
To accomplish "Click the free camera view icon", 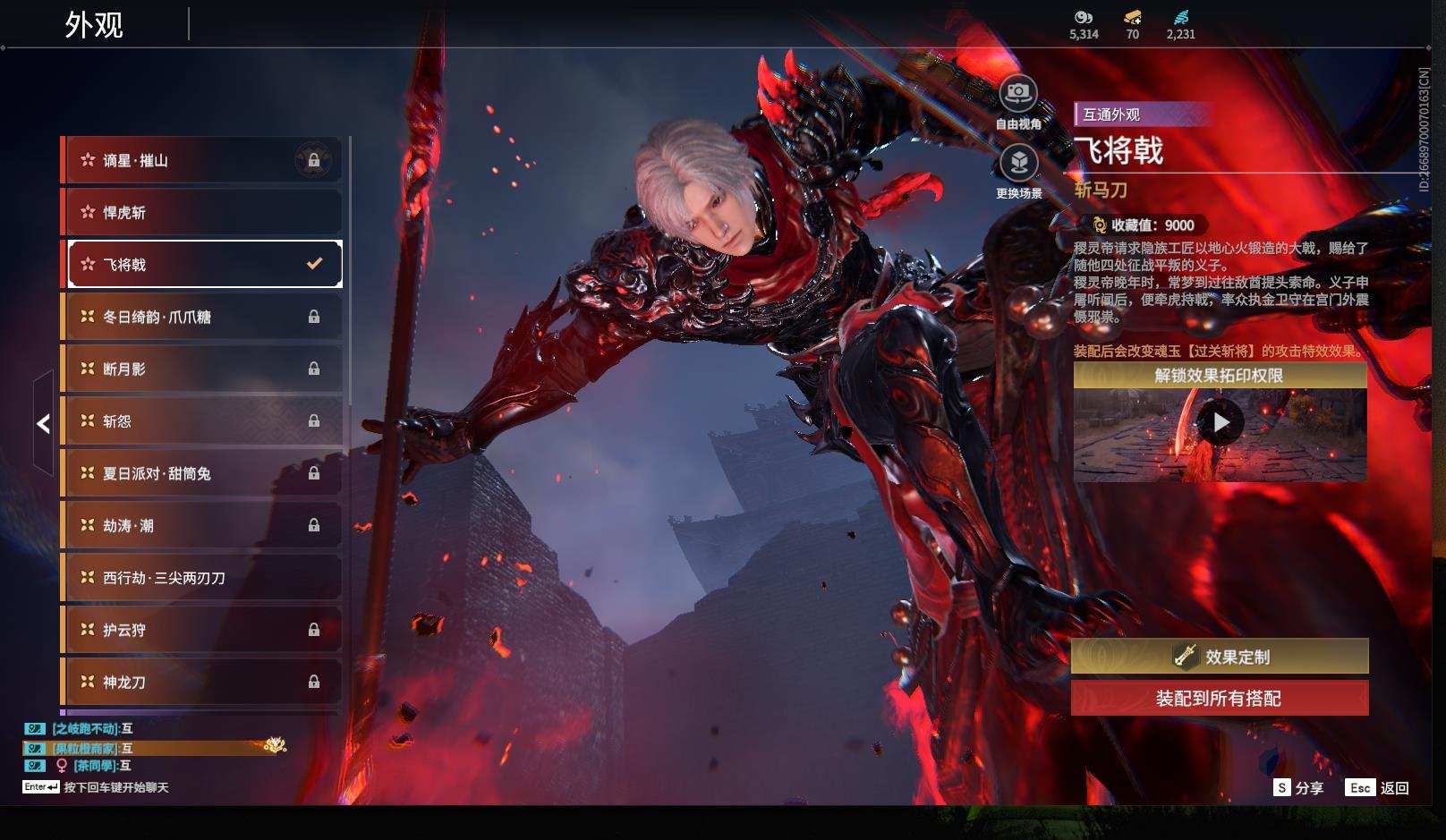I will point(1018,92).
